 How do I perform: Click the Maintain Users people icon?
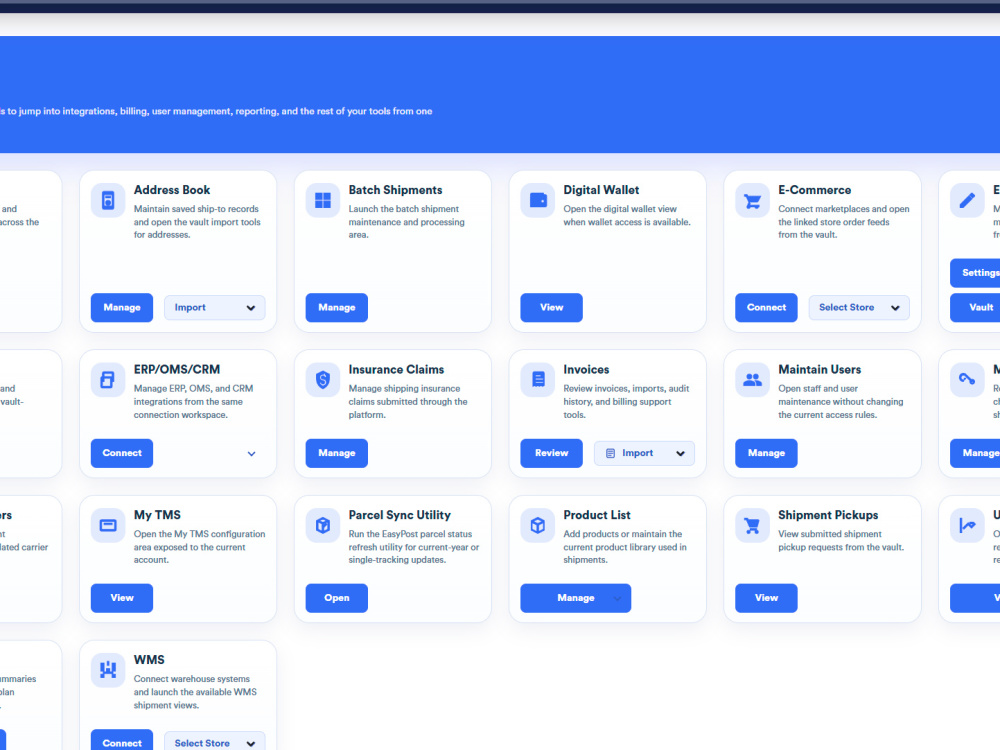(x=753, y=380)
